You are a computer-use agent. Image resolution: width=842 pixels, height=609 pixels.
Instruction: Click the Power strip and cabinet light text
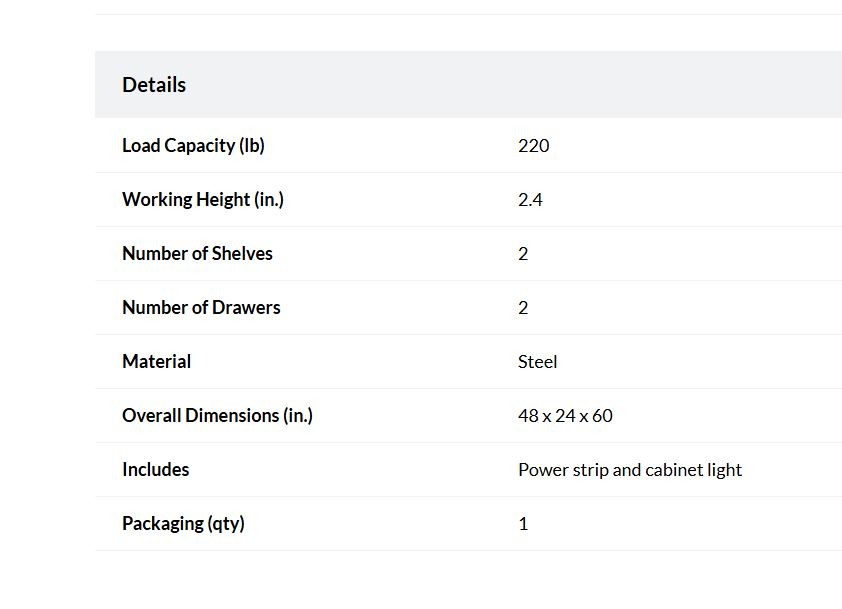point(630,470)
